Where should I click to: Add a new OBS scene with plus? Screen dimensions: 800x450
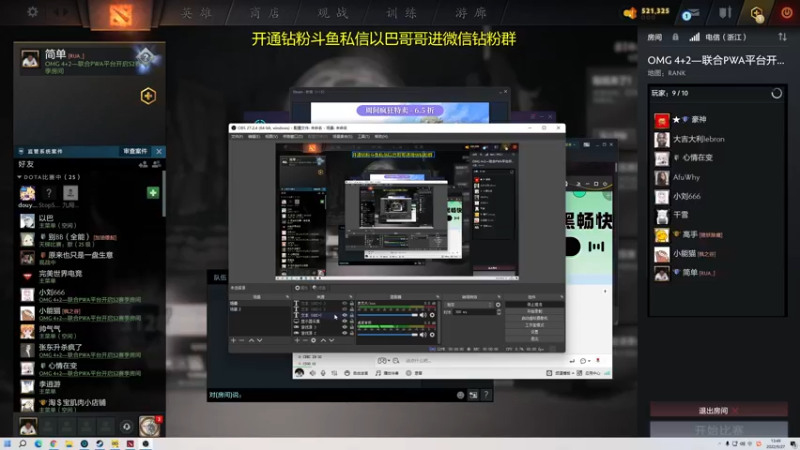click(x=234, y=340)
